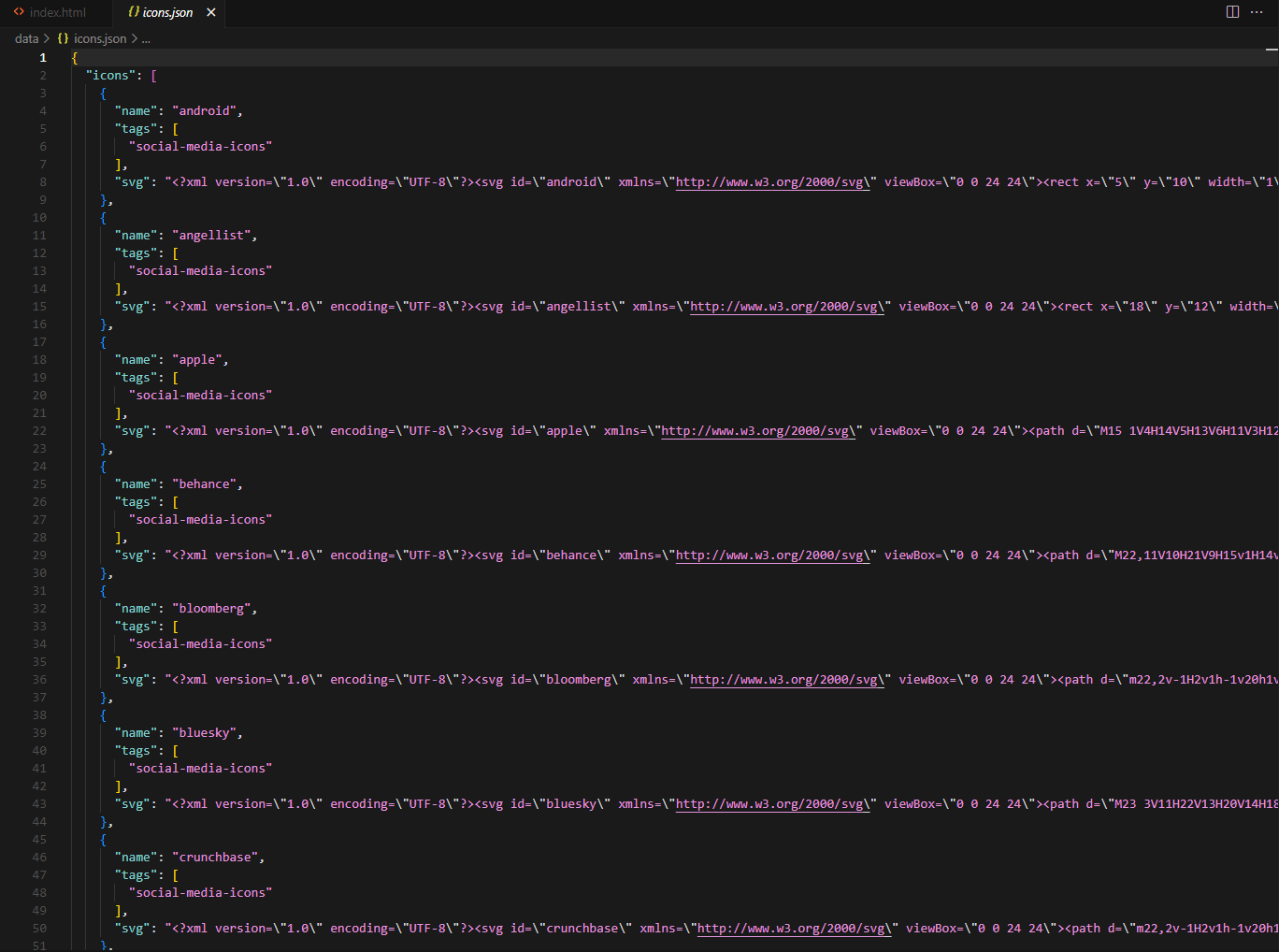Screen dimensions: 1279x952
Task: Click line number 1 in the gutter
Action: (x=42, y=57)
